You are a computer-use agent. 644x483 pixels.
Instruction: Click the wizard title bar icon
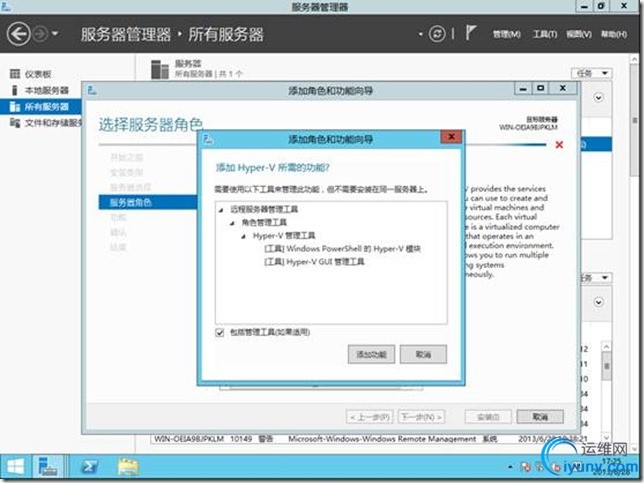[x=92, y=90]
